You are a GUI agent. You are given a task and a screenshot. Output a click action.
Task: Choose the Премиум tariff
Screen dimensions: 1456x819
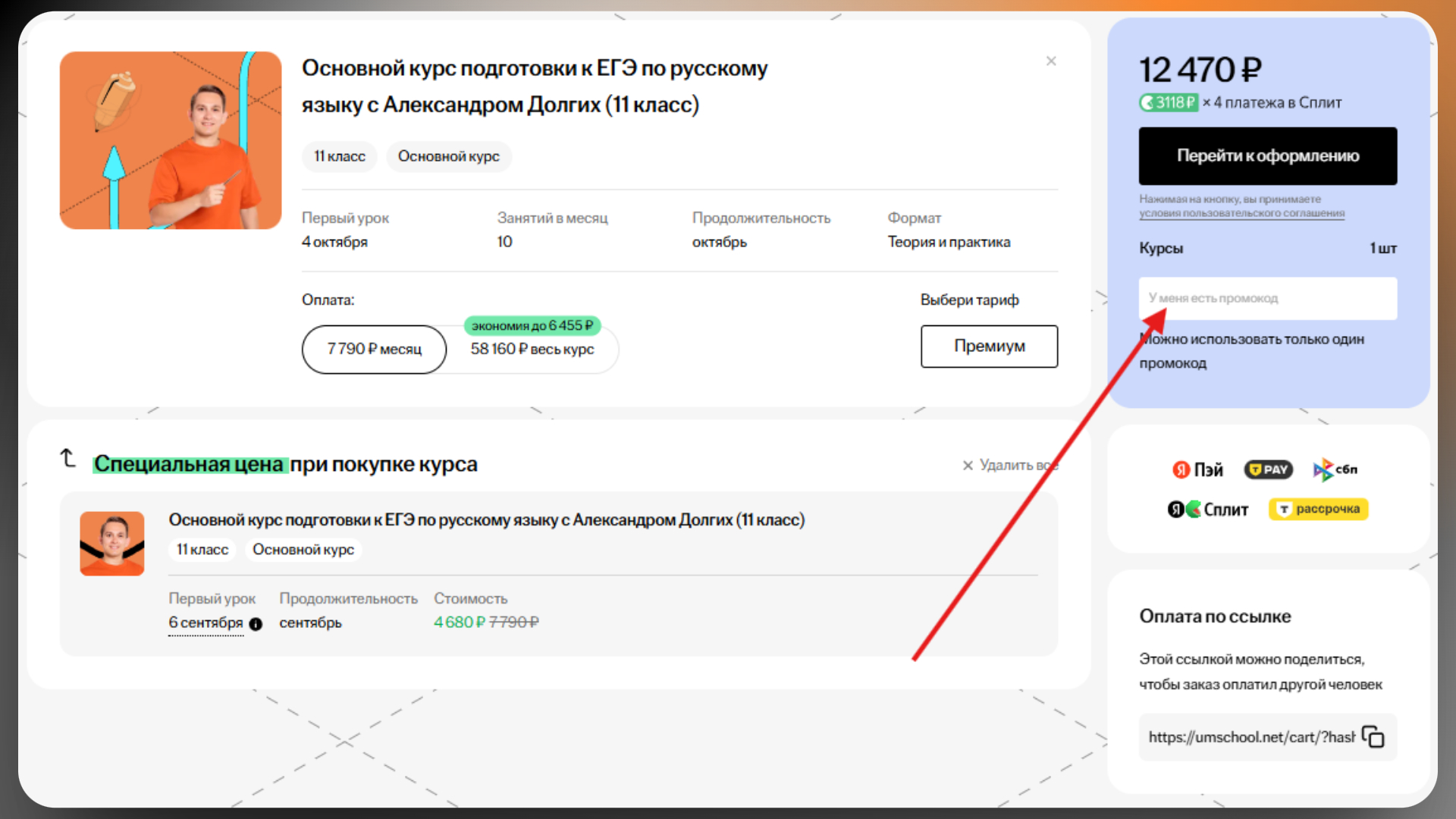[x=989, y=347]
